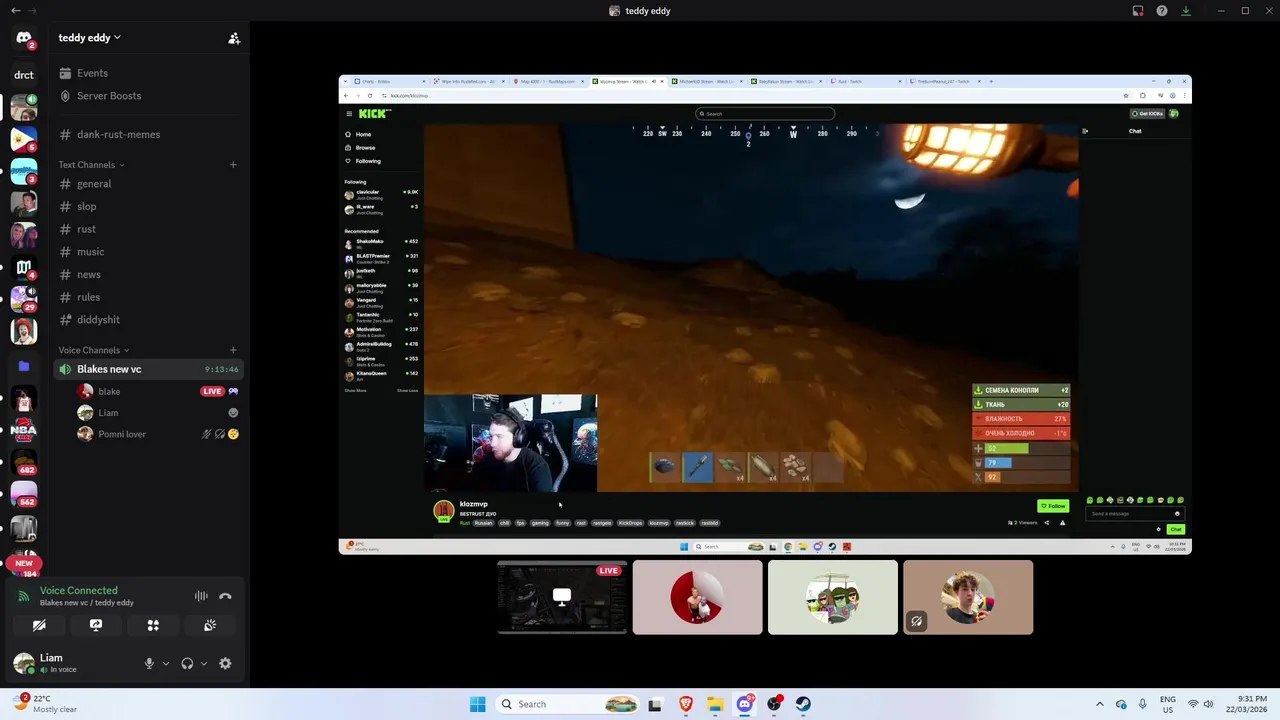Click Liam's avatar in user panel
This screenshot has width=1280, height=720.
click(24, 663)
